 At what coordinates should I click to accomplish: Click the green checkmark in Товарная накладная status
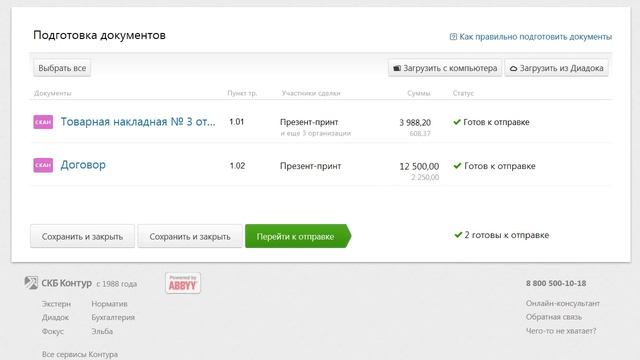coord(457,122)
